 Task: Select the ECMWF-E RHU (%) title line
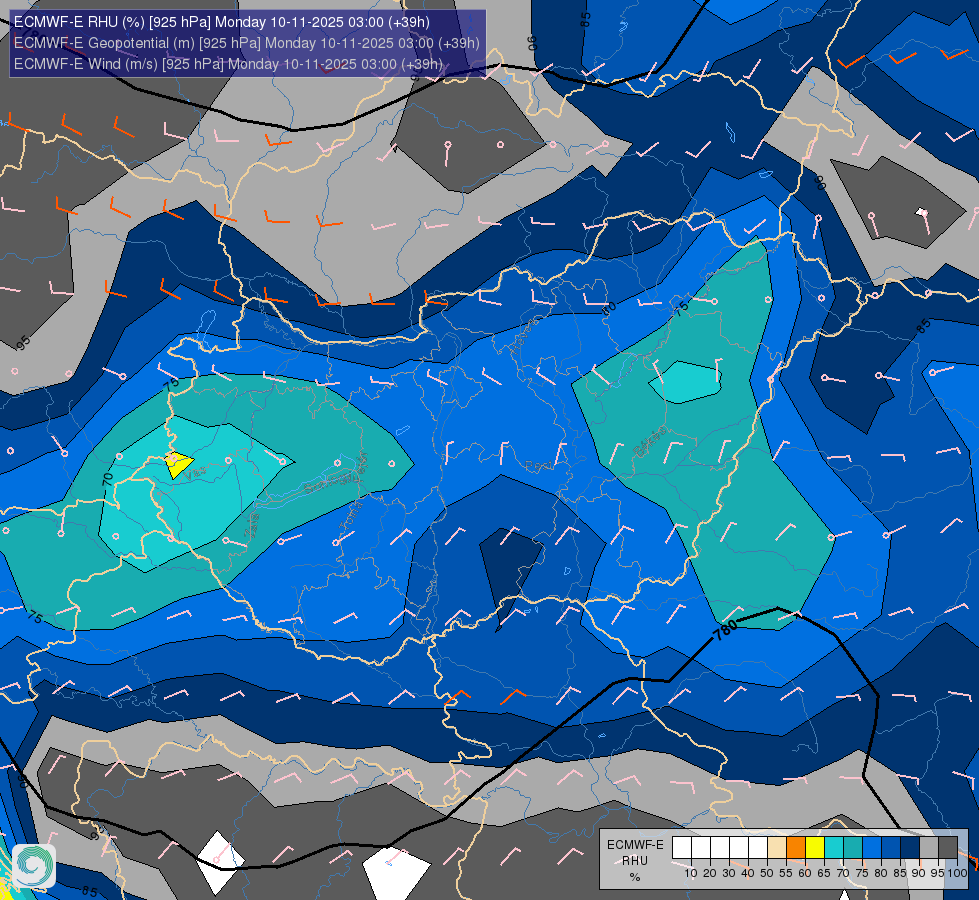click(x=222, y=22)
